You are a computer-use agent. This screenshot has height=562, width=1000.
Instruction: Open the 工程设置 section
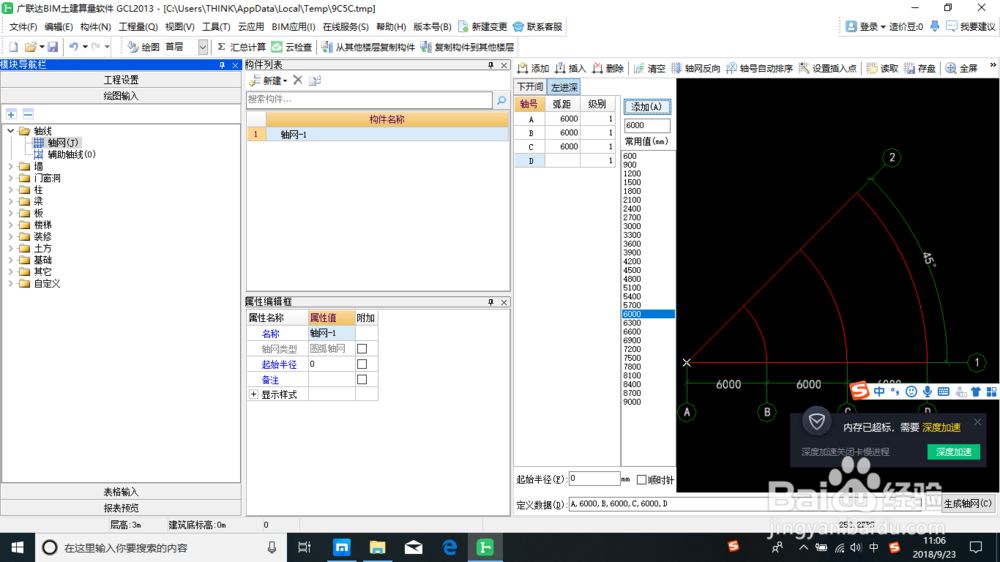click(x=121, y=80)
